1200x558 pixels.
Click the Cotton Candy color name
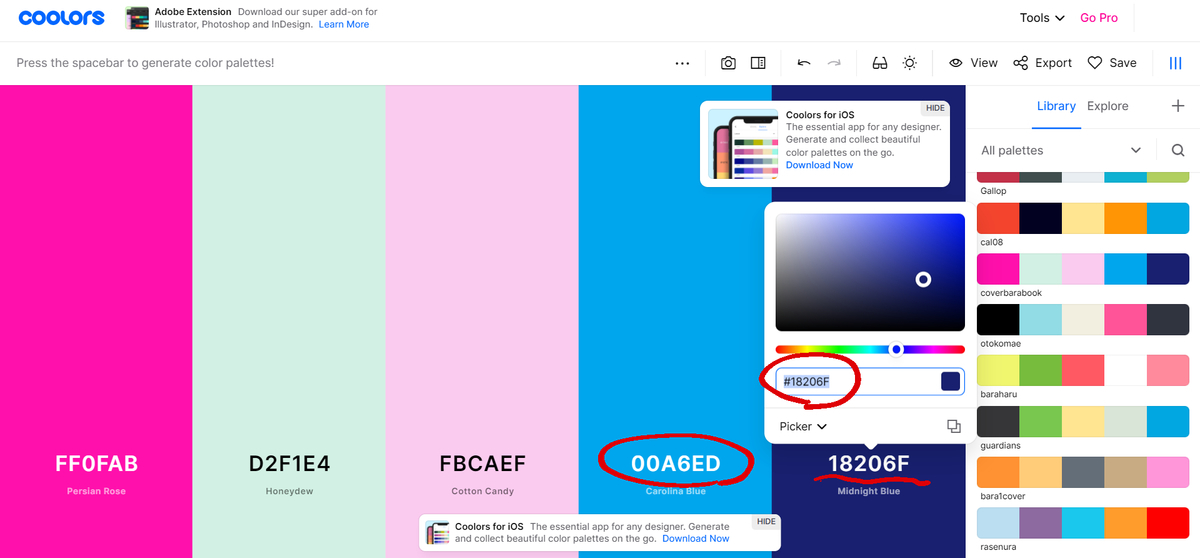[482, 491]
